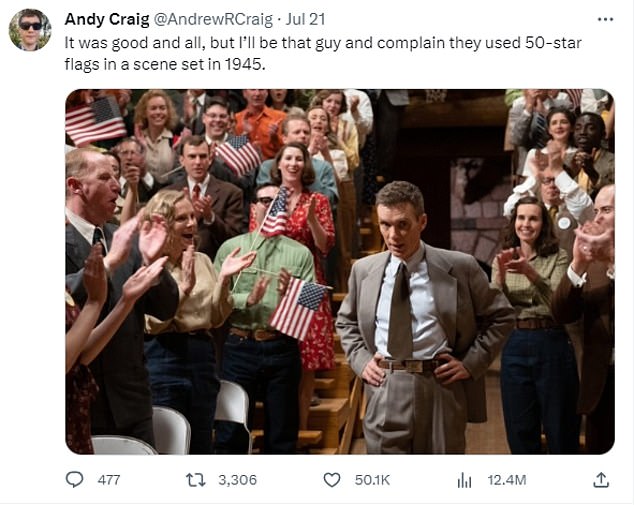Open the @AndrewRCraig handle link
This screenshot has width=634, height=505.
(214, 19)
